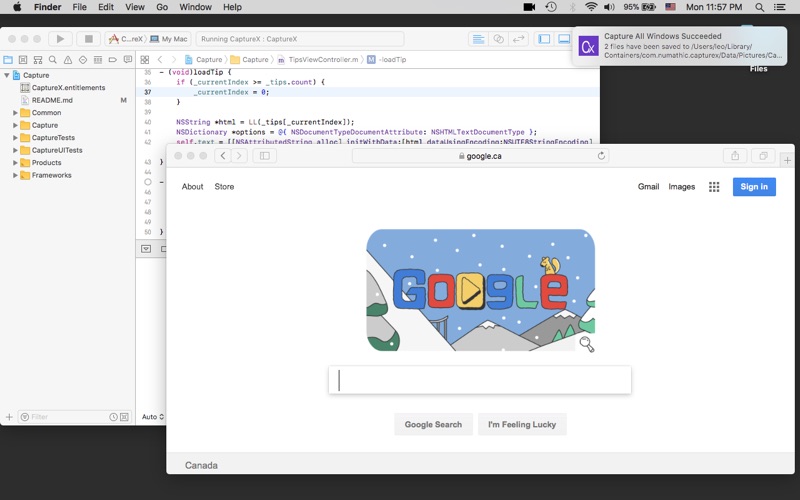The image size is (800, 500).
Task: Choose the My Mac run destination
Action: (169, 39)
